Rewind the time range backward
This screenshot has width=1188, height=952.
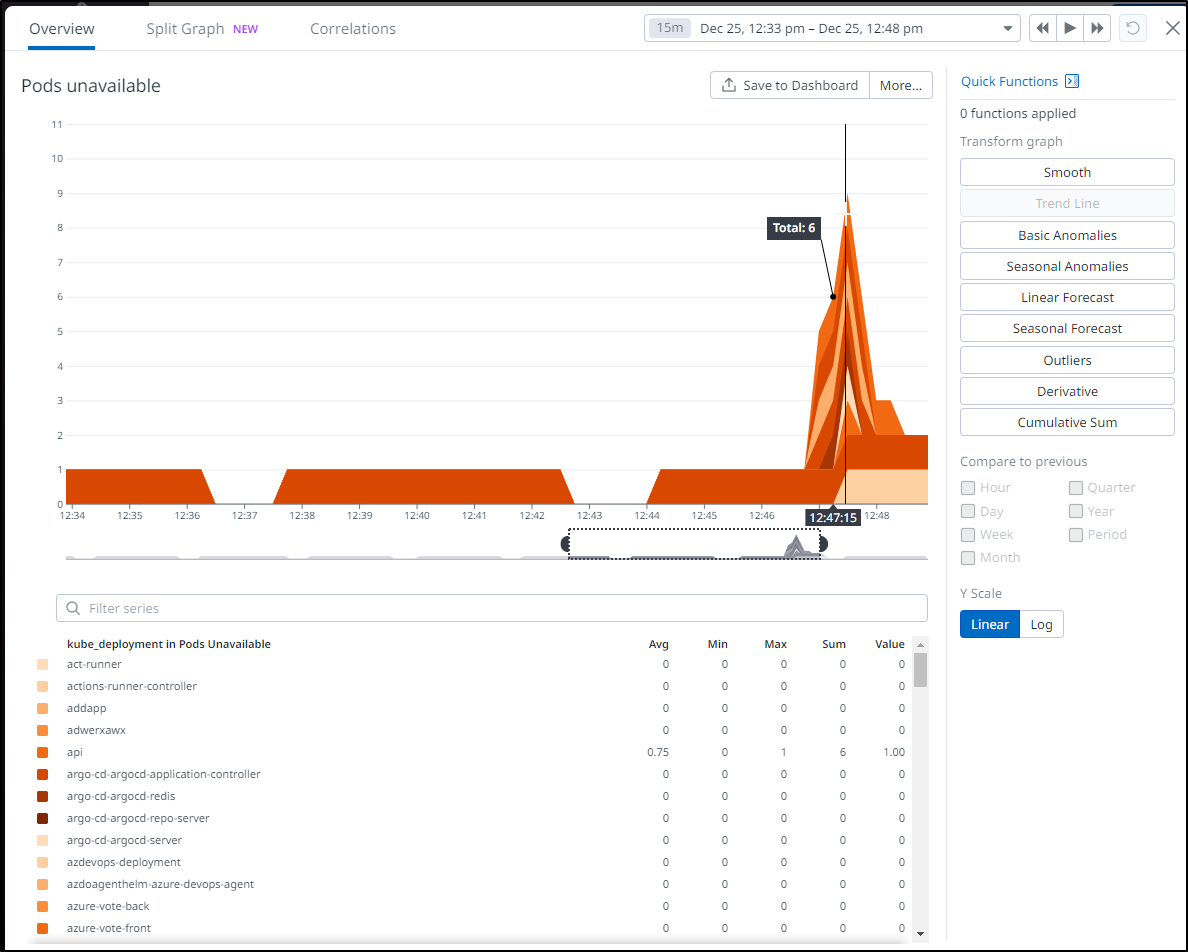[1043, 29]
